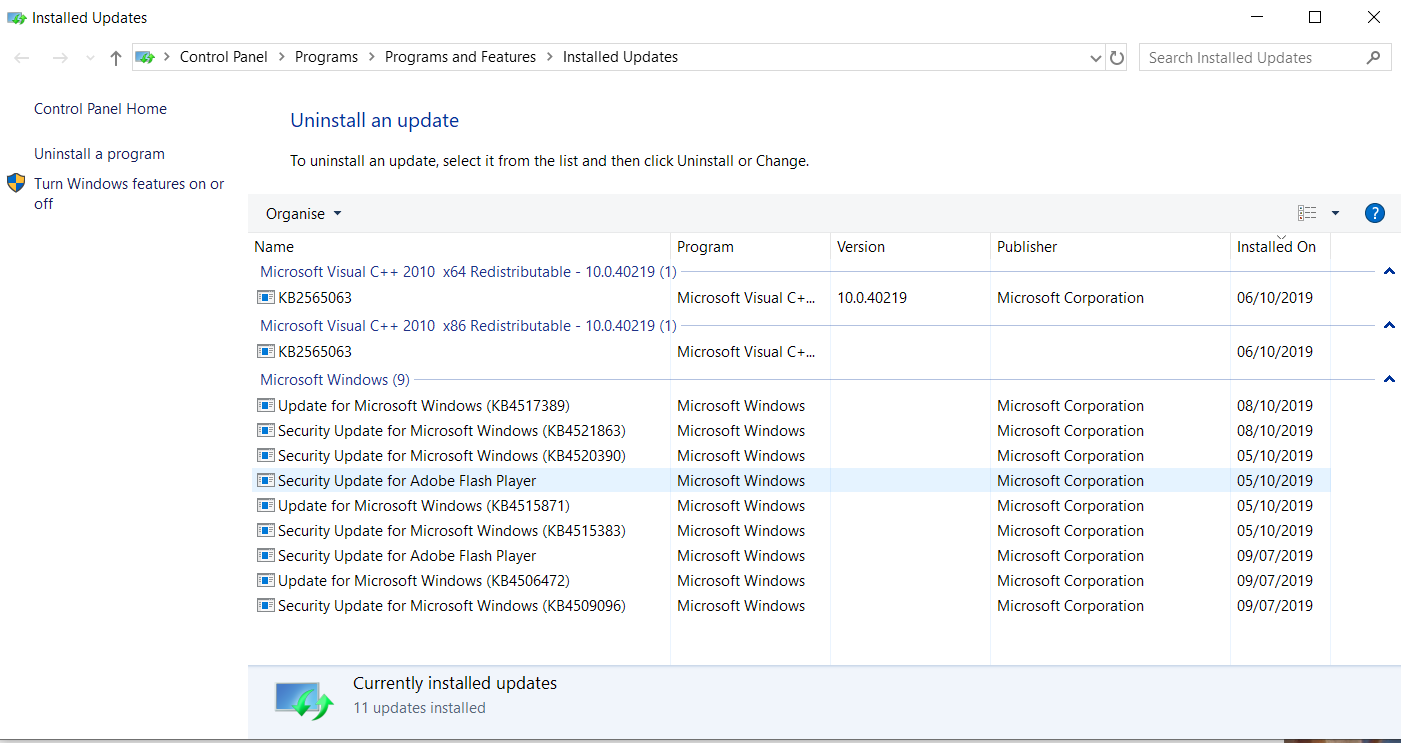Click icon of KB2565063 row without version

pyautogui.click(x=266, y=351)
